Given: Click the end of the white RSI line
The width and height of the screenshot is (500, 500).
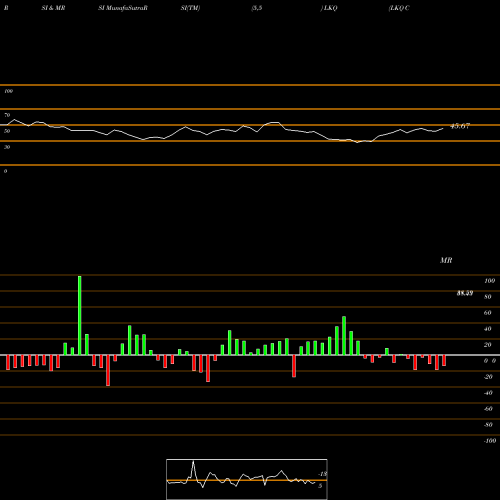Looking at the screenshot, I should pyautogui.click(x=443, y=128).
